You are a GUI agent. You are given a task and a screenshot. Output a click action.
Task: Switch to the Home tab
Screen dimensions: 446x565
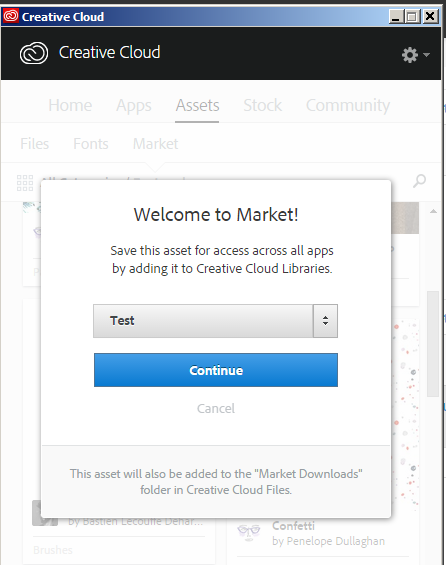[70, 105]
